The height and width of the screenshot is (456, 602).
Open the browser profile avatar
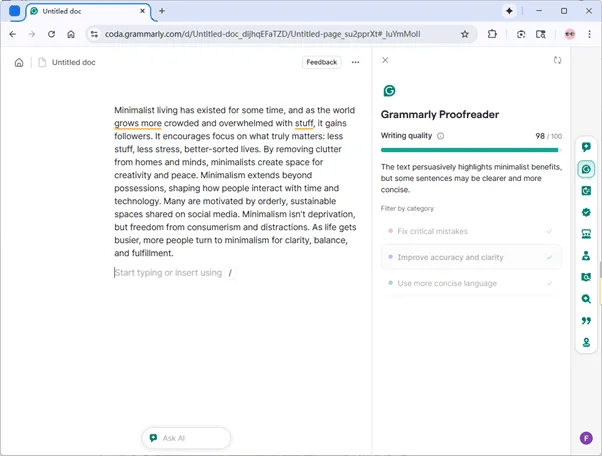pos(570,34)
